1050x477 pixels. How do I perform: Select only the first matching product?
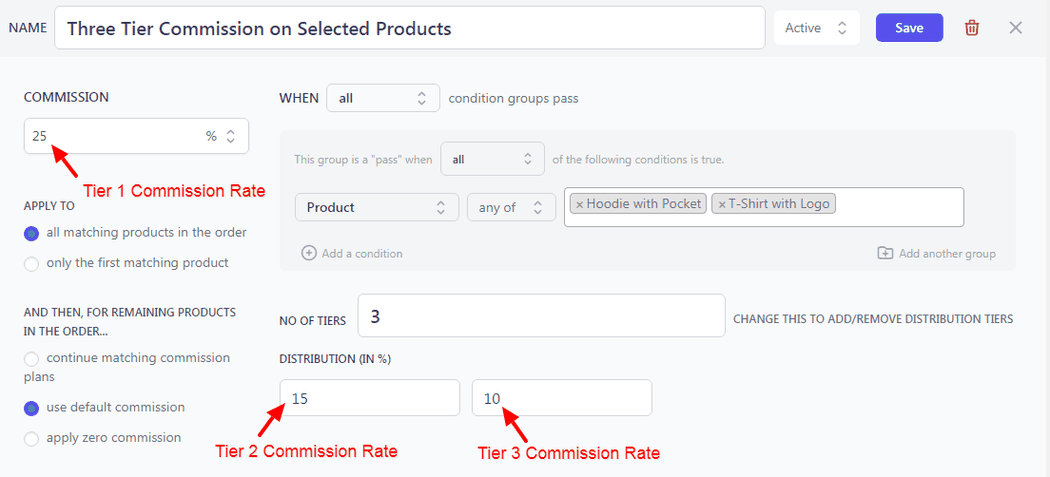pos(32,263)
